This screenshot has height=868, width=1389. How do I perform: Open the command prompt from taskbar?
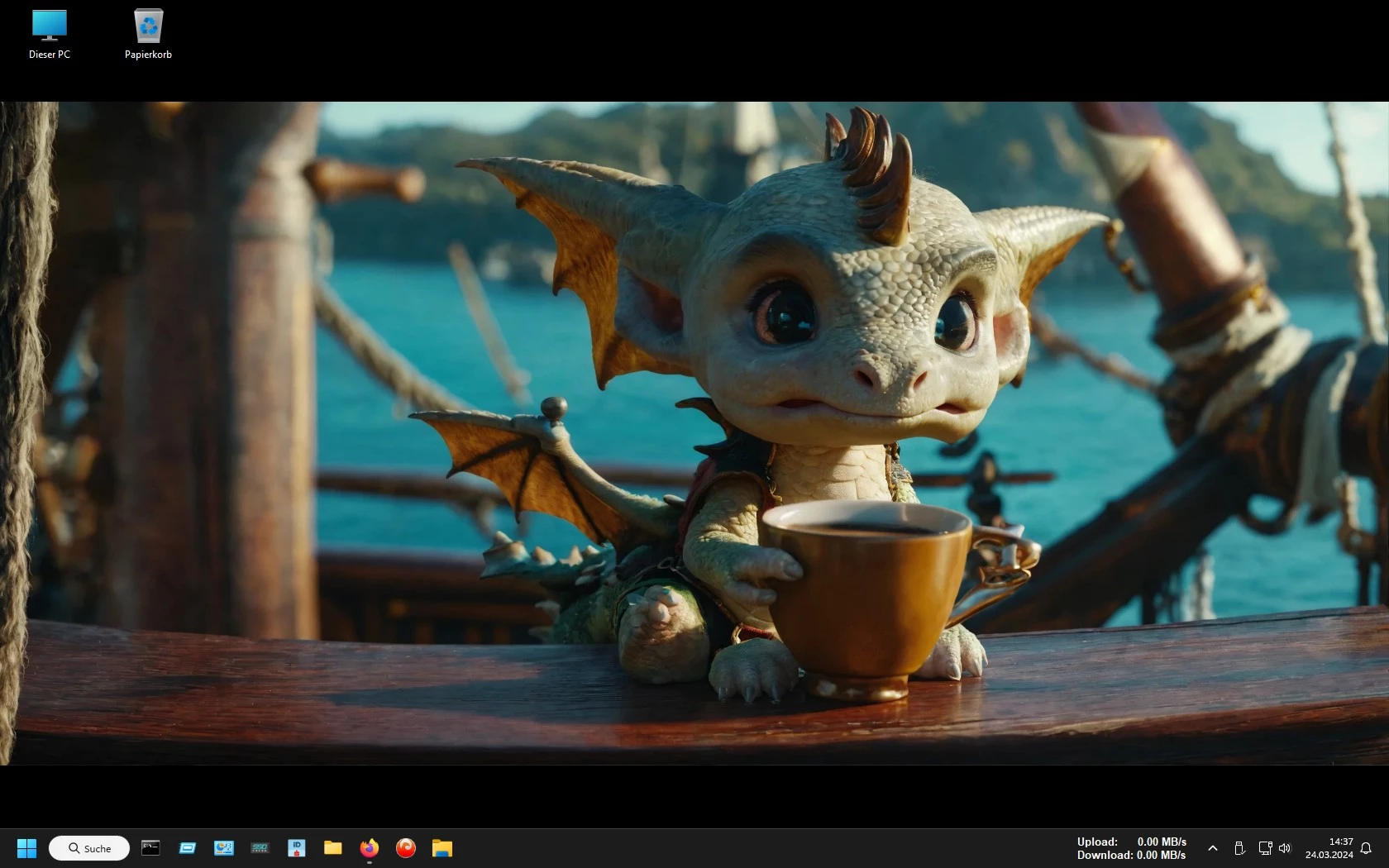pos(150,847)
